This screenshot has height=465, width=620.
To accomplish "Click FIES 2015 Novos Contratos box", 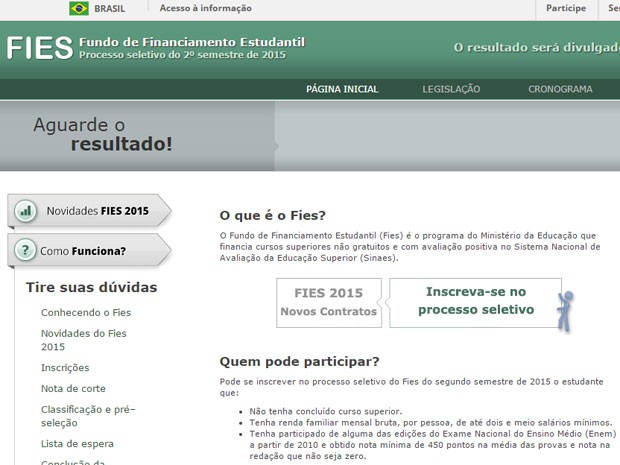I will [x=329, y=303].
